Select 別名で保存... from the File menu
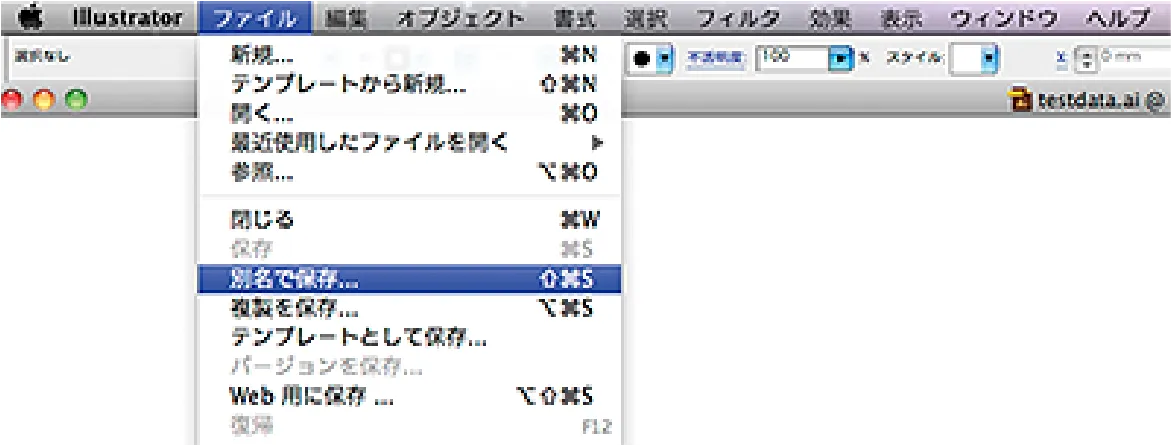 pyautogui.click(x=409, y=279)
